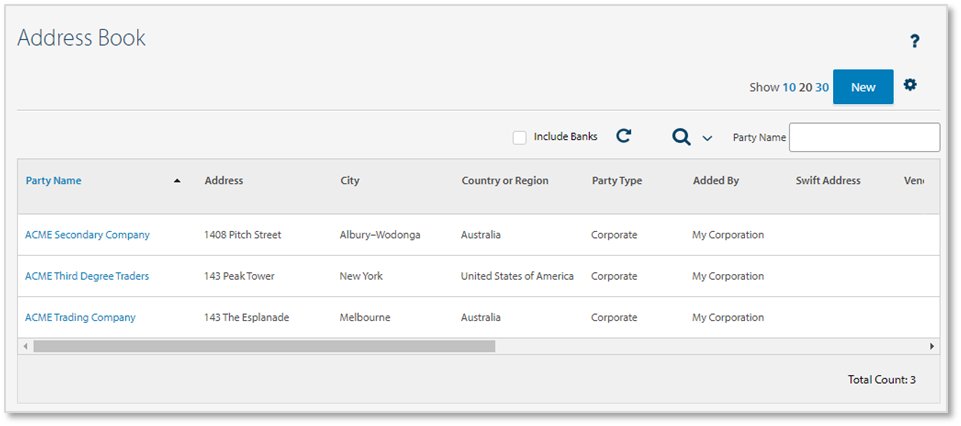Show 10 items per page

[789, 87]
